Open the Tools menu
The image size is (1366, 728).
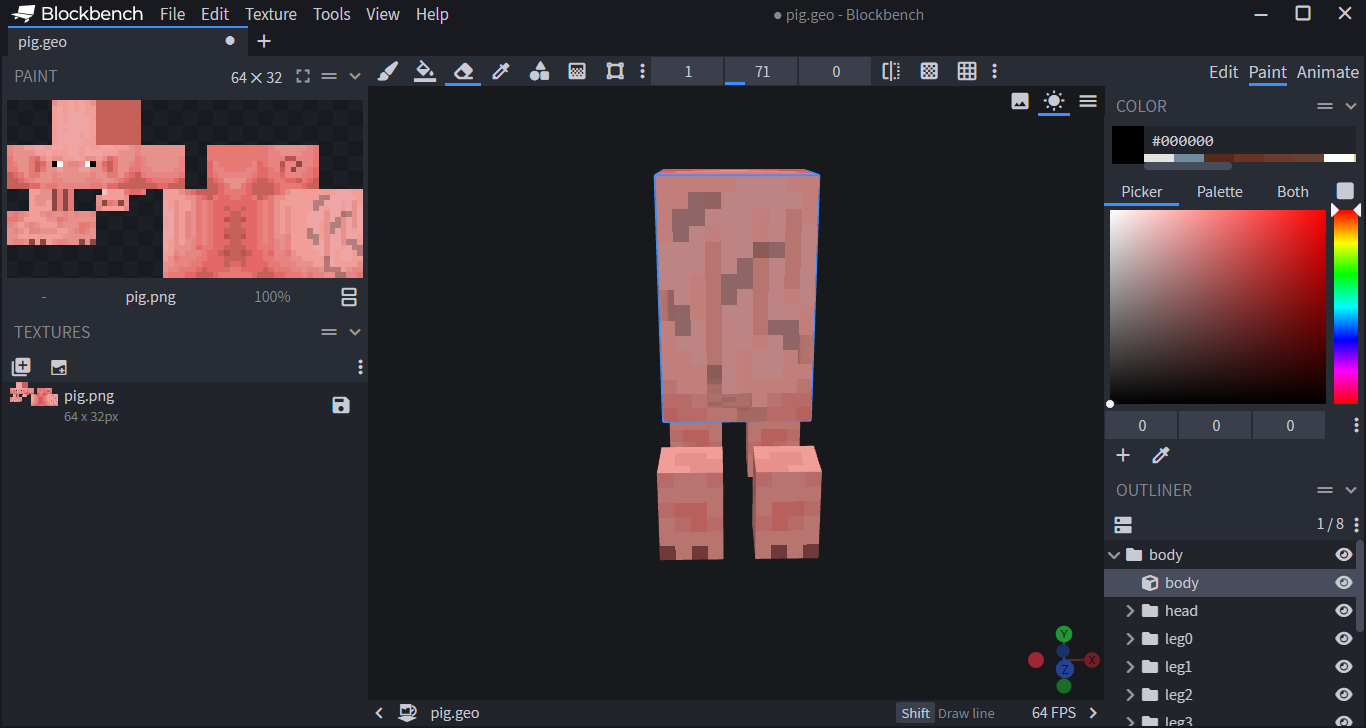click(331, 14)
